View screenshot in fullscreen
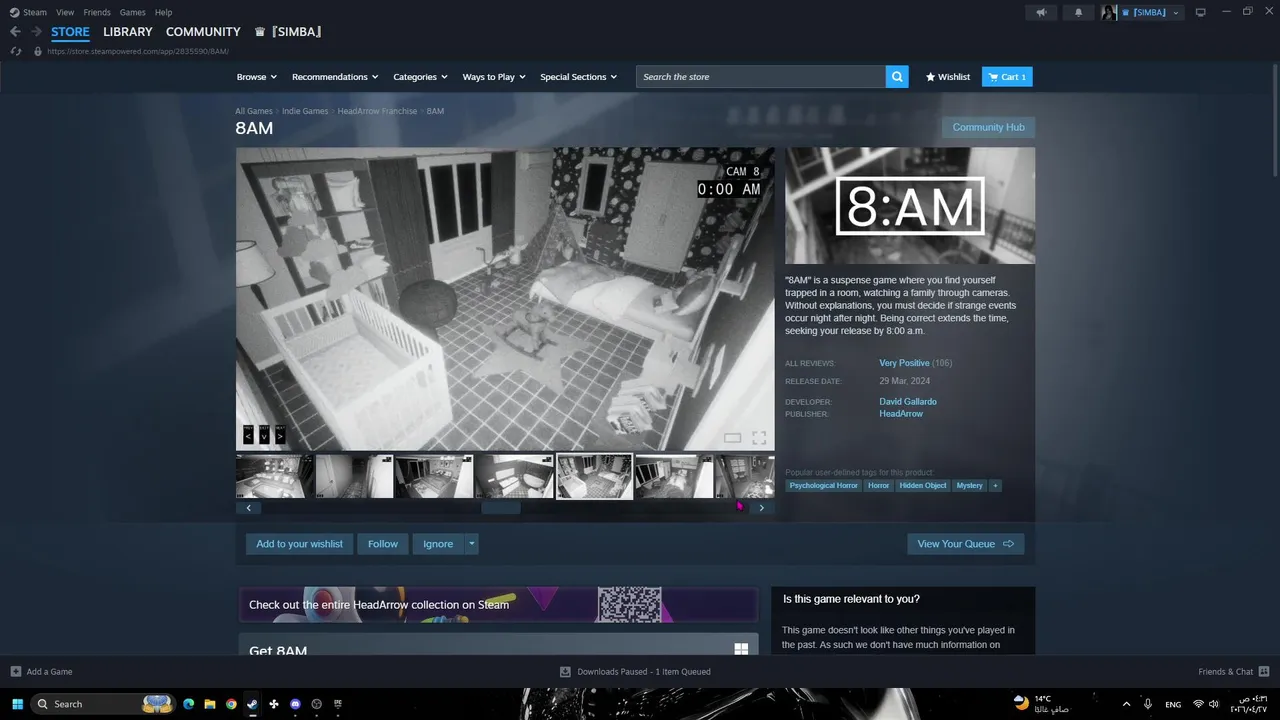Screen dimensions: 1280x720 click(x=759, y=438)
